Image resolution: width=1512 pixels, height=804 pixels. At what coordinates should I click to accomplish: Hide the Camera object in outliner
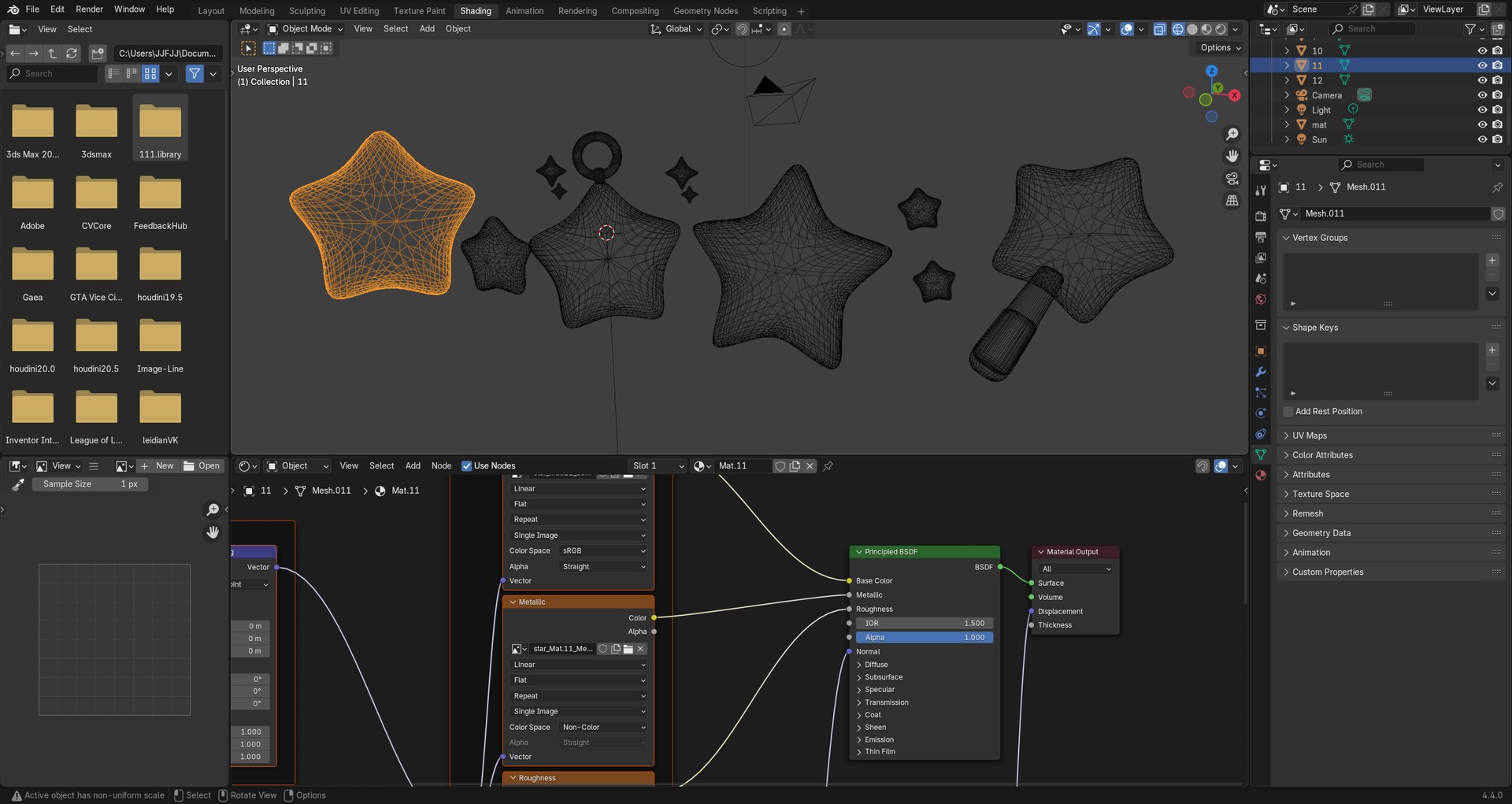1482,95
